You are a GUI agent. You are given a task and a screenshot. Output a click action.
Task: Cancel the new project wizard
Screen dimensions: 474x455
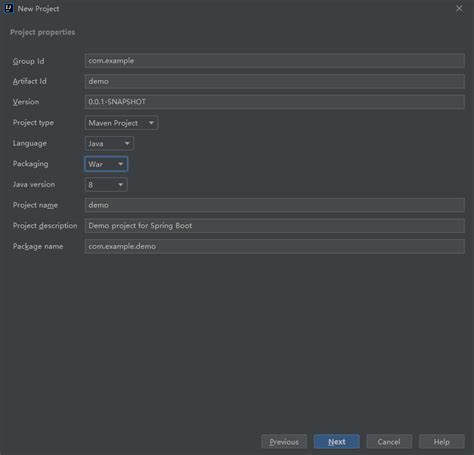tap(389, 442)
